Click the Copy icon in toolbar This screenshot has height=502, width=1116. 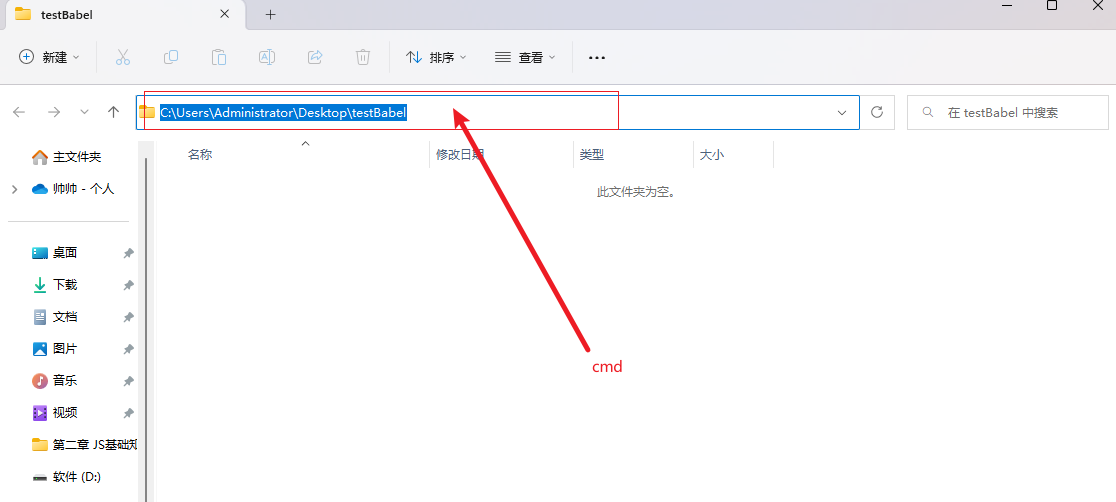coord(171,58)
